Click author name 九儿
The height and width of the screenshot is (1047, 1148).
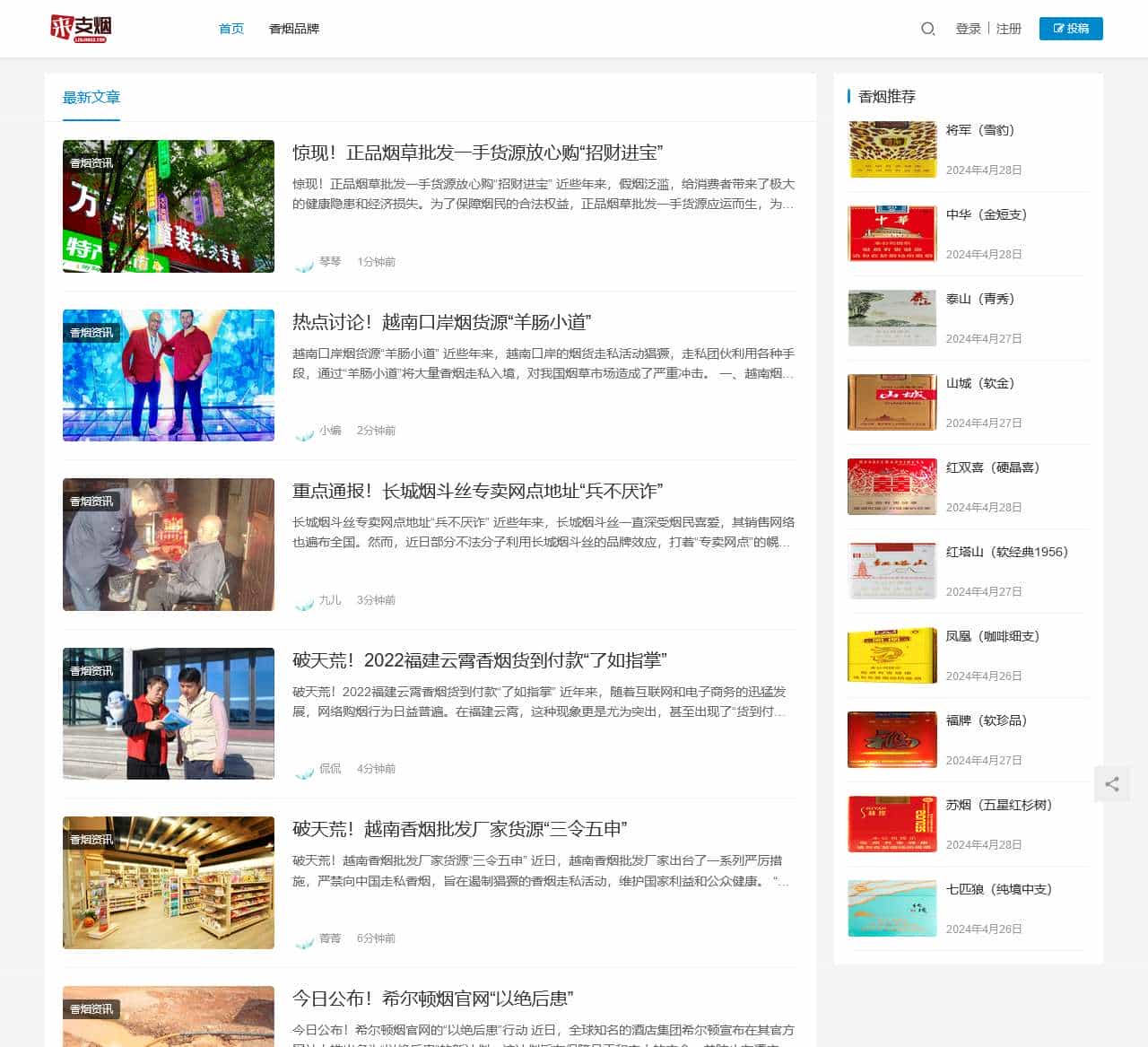tap(330, 600)
